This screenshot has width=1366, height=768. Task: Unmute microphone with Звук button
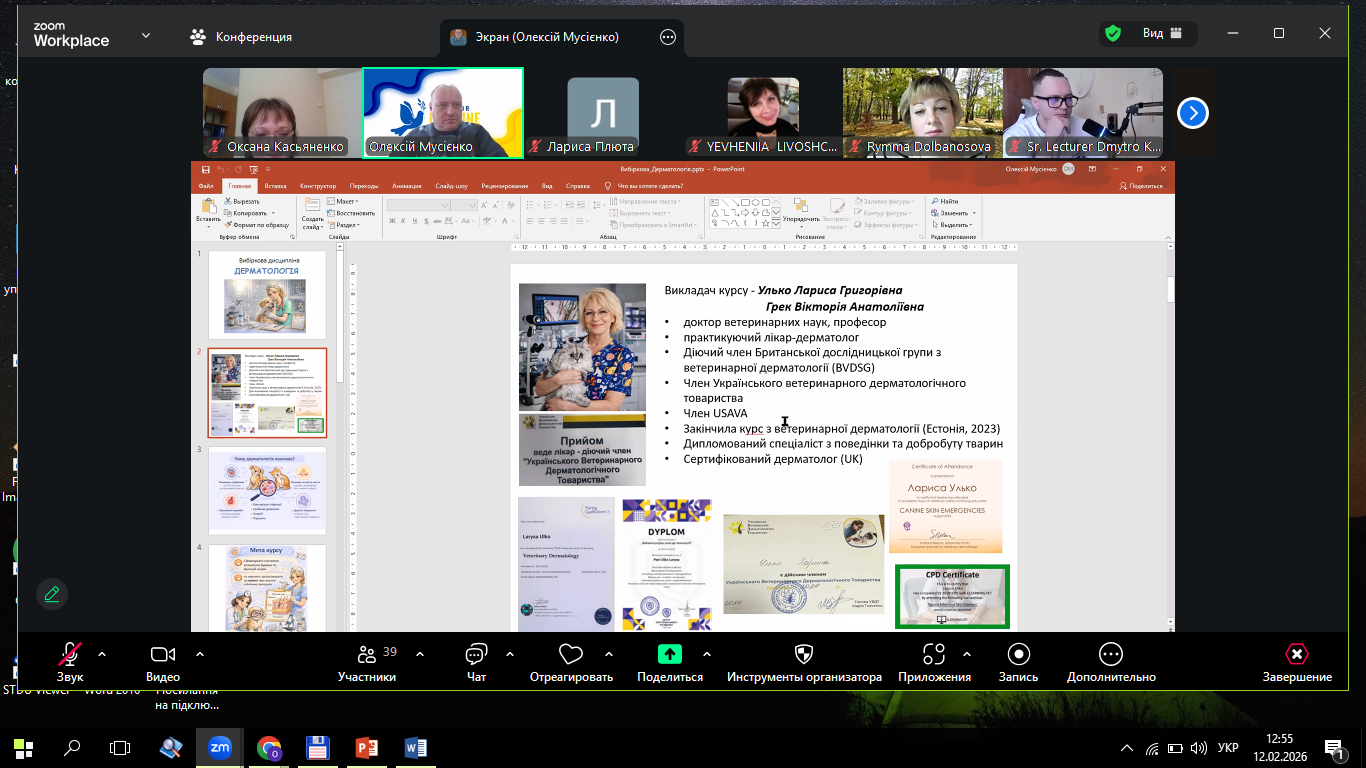pos(70,655)
